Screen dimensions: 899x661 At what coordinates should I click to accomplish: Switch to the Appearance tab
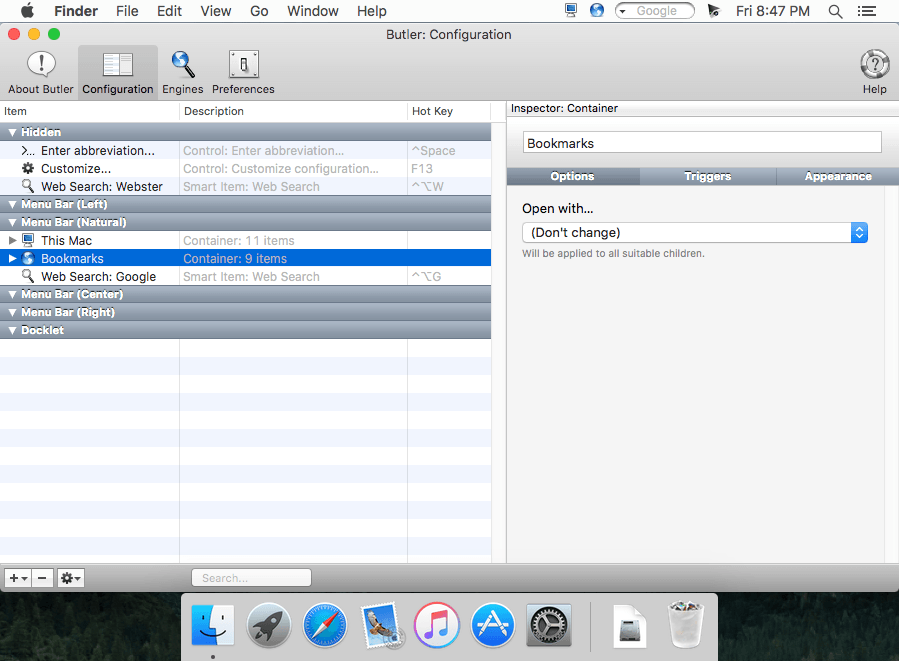tap(837, 176)
